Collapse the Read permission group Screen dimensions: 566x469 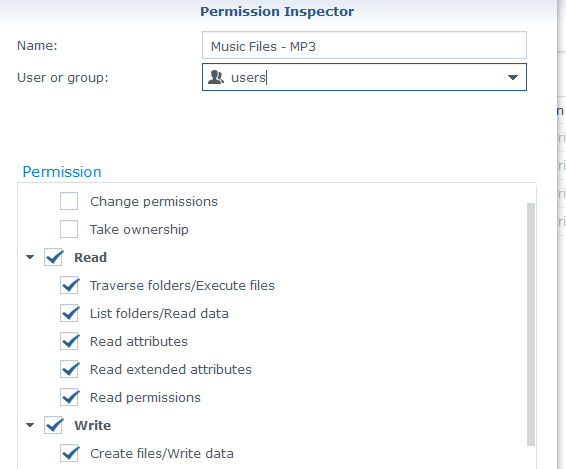click(x=30, y=257)
